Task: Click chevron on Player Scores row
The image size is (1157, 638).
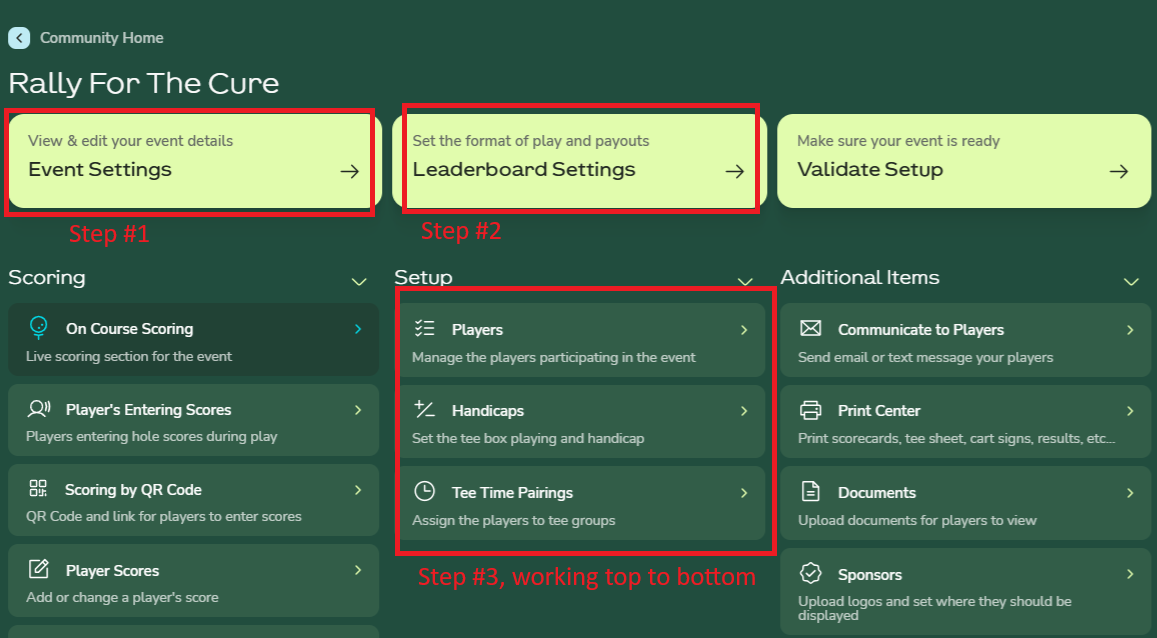Action: pos(358,570)
